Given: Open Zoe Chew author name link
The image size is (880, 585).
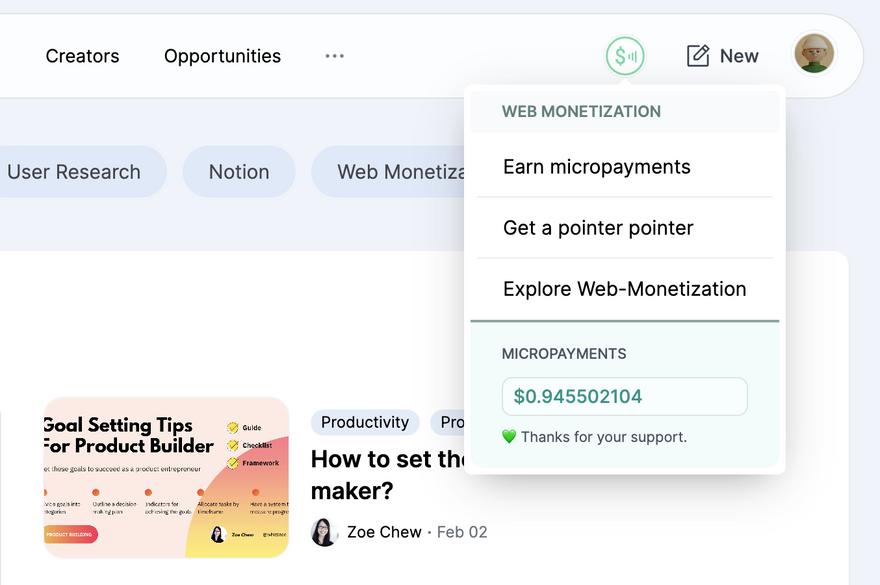Looking at the screenshot, I should 384,532.
